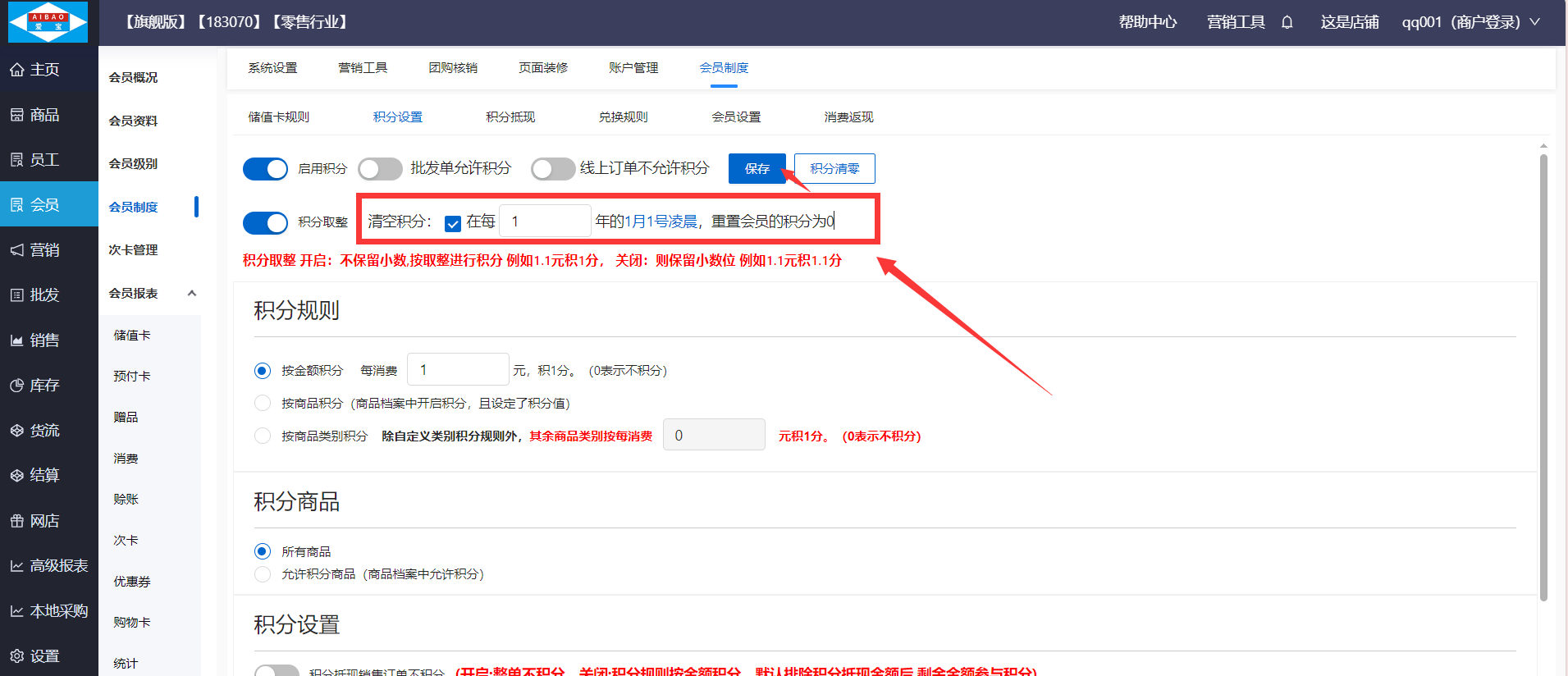Click the 每消费 amount input field
The width and height of the screenshot is (1568, 676).
pos(458,370)
